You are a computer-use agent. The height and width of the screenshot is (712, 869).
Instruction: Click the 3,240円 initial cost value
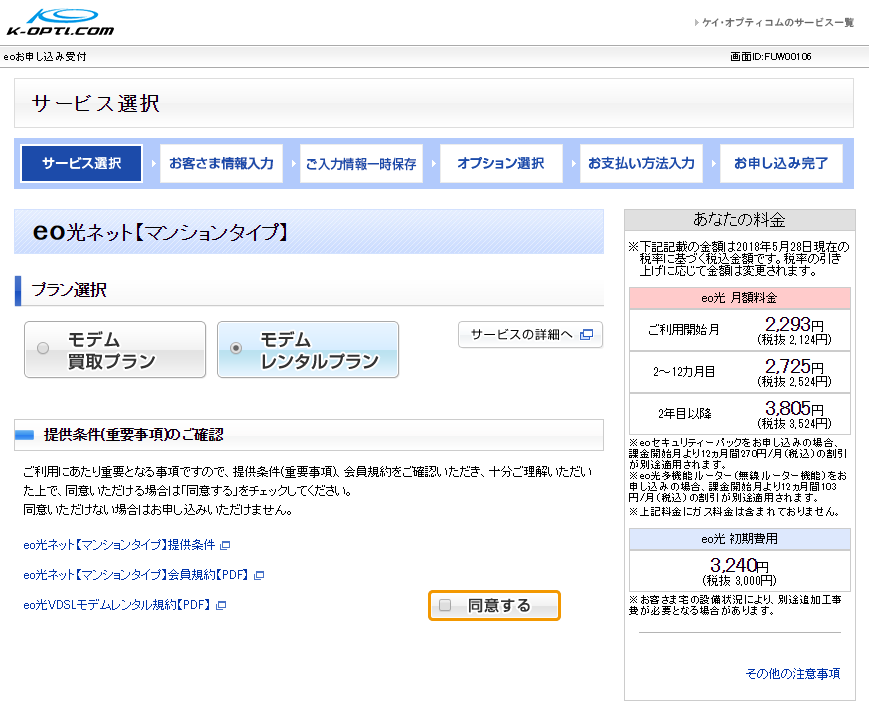click(739, 566)
